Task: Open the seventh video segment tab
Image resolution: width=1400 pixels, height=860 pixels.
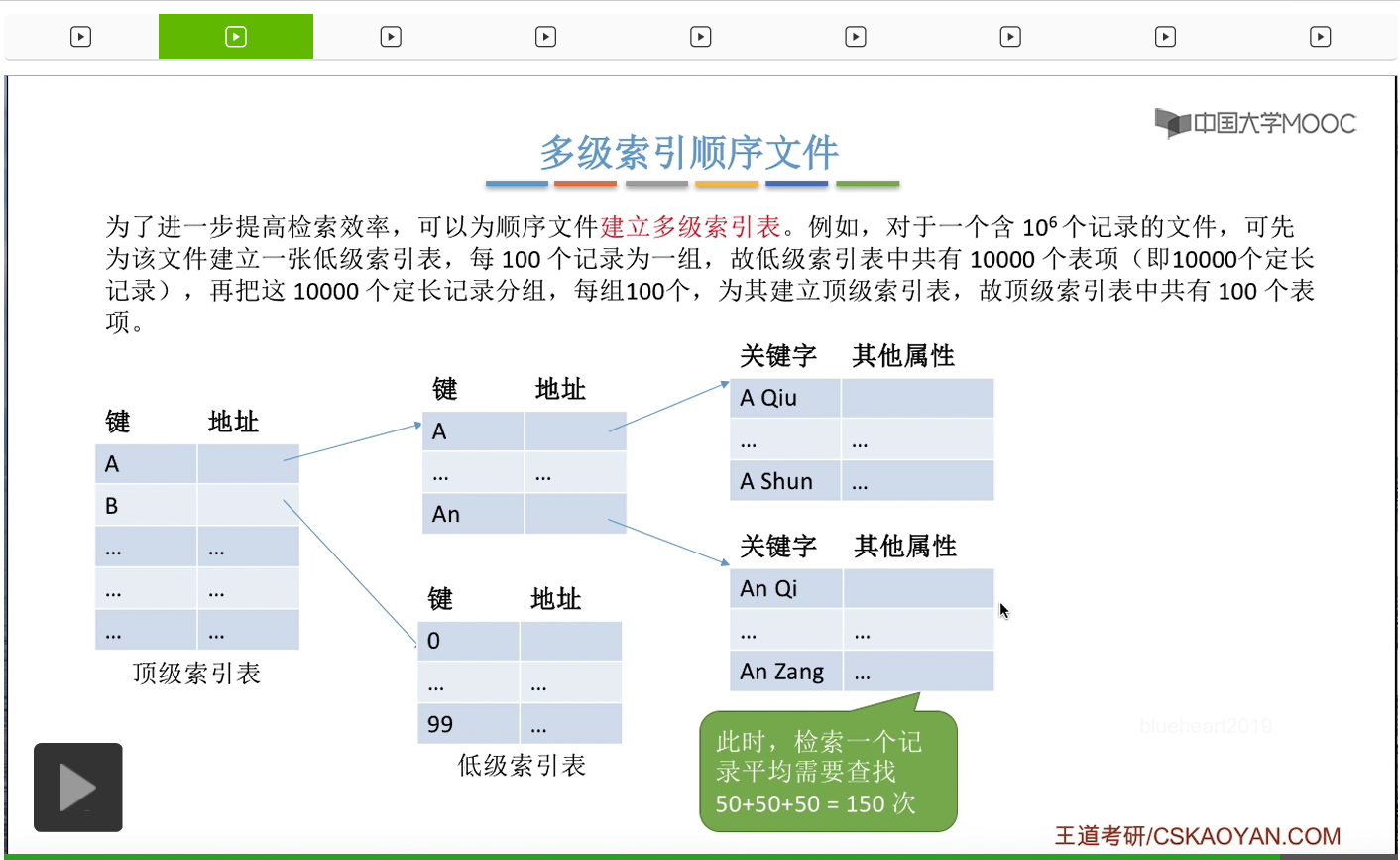Action: point(1009,37)
